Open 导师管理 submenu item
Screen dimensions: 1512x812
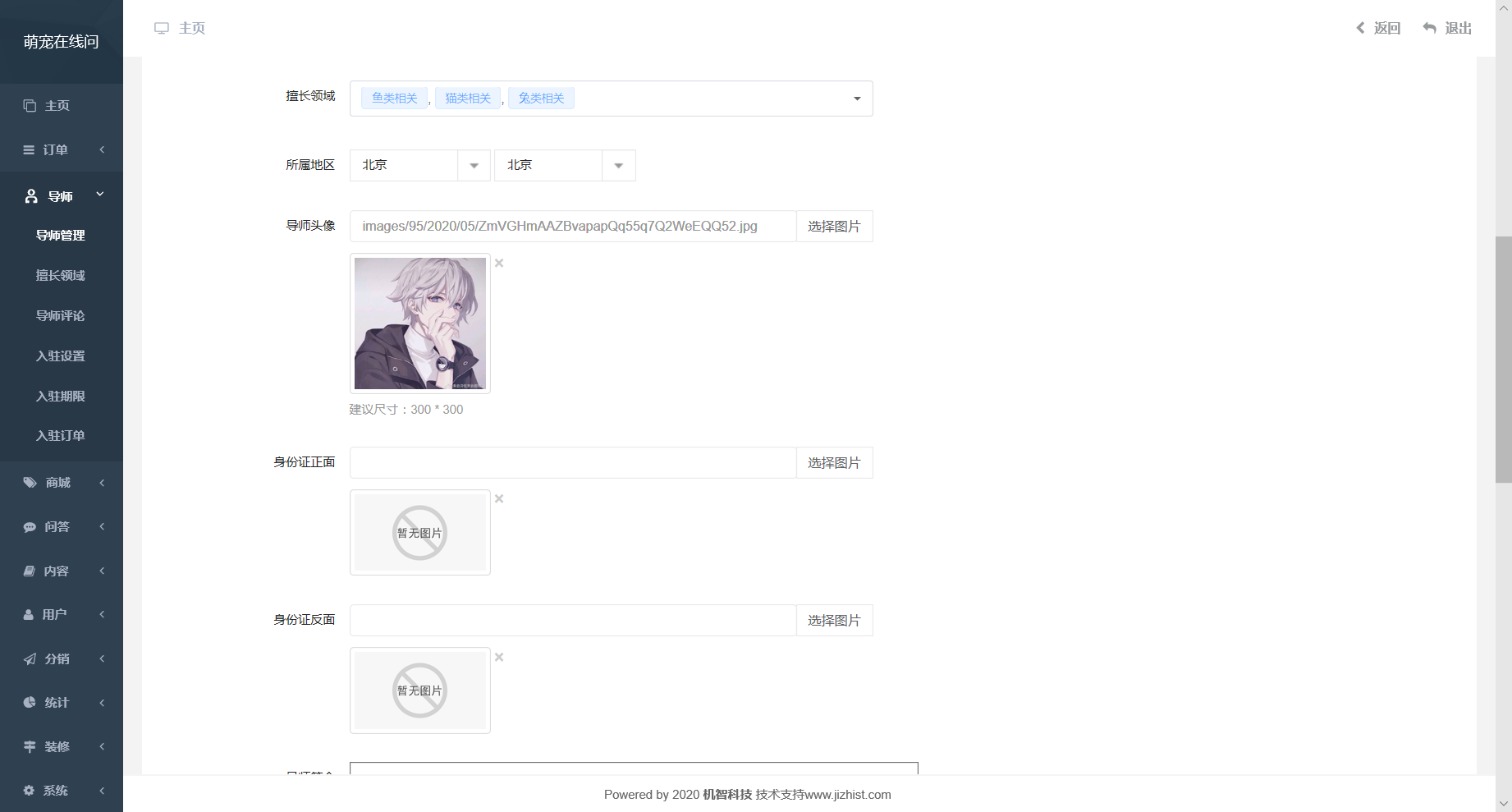pos(61,236)
